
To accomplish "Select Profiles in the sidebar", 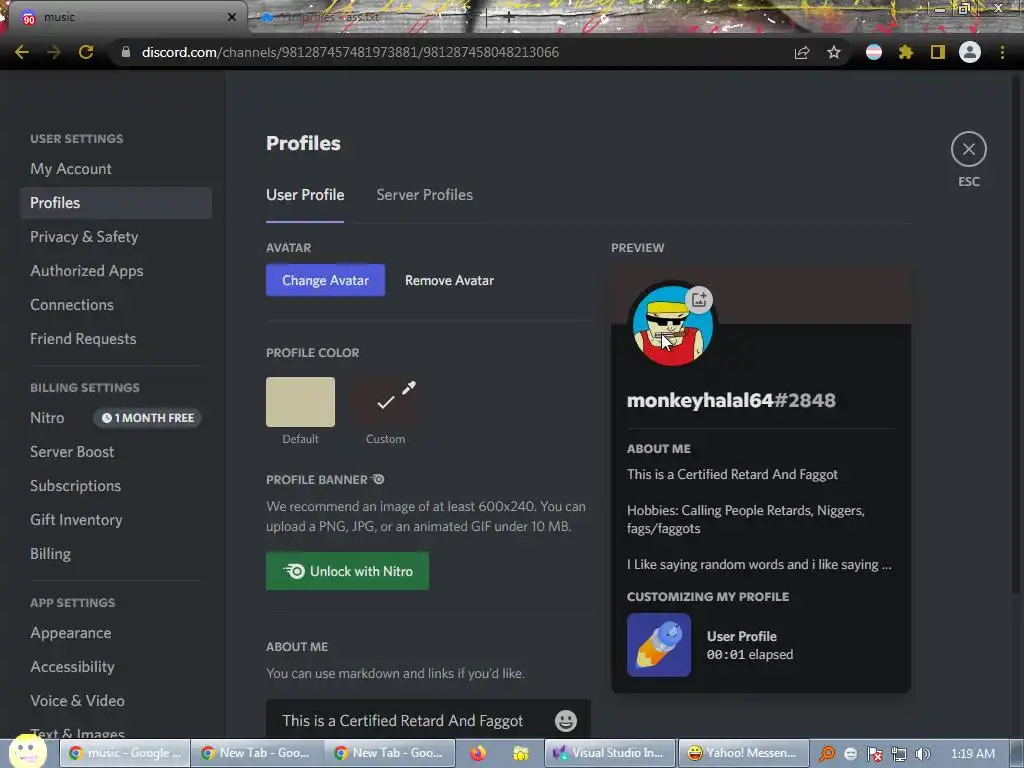I will click(116, 203).
